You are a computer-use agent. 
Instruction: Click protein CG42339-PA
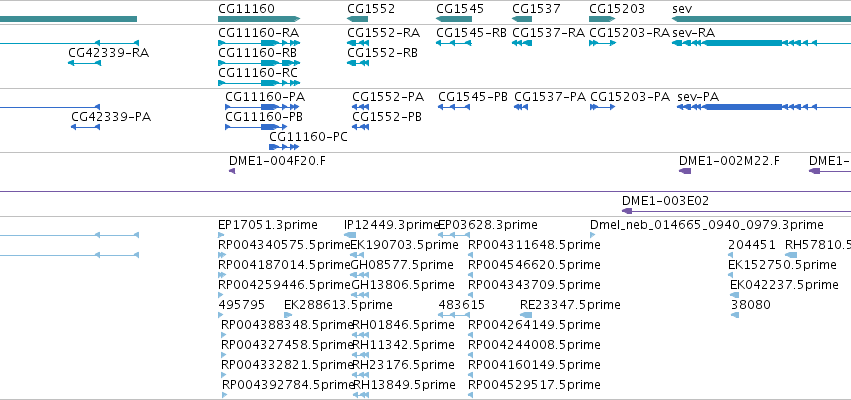pos(85,127)
